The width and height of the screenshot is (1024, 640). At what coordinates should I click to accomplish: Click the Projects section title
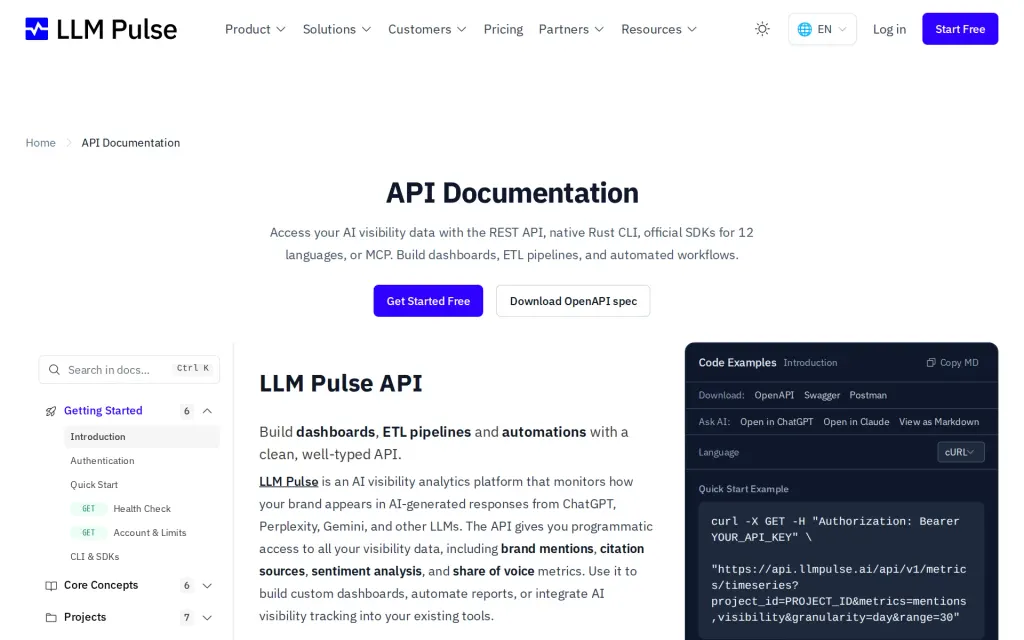pyautogui.click(x=85, y=617)
